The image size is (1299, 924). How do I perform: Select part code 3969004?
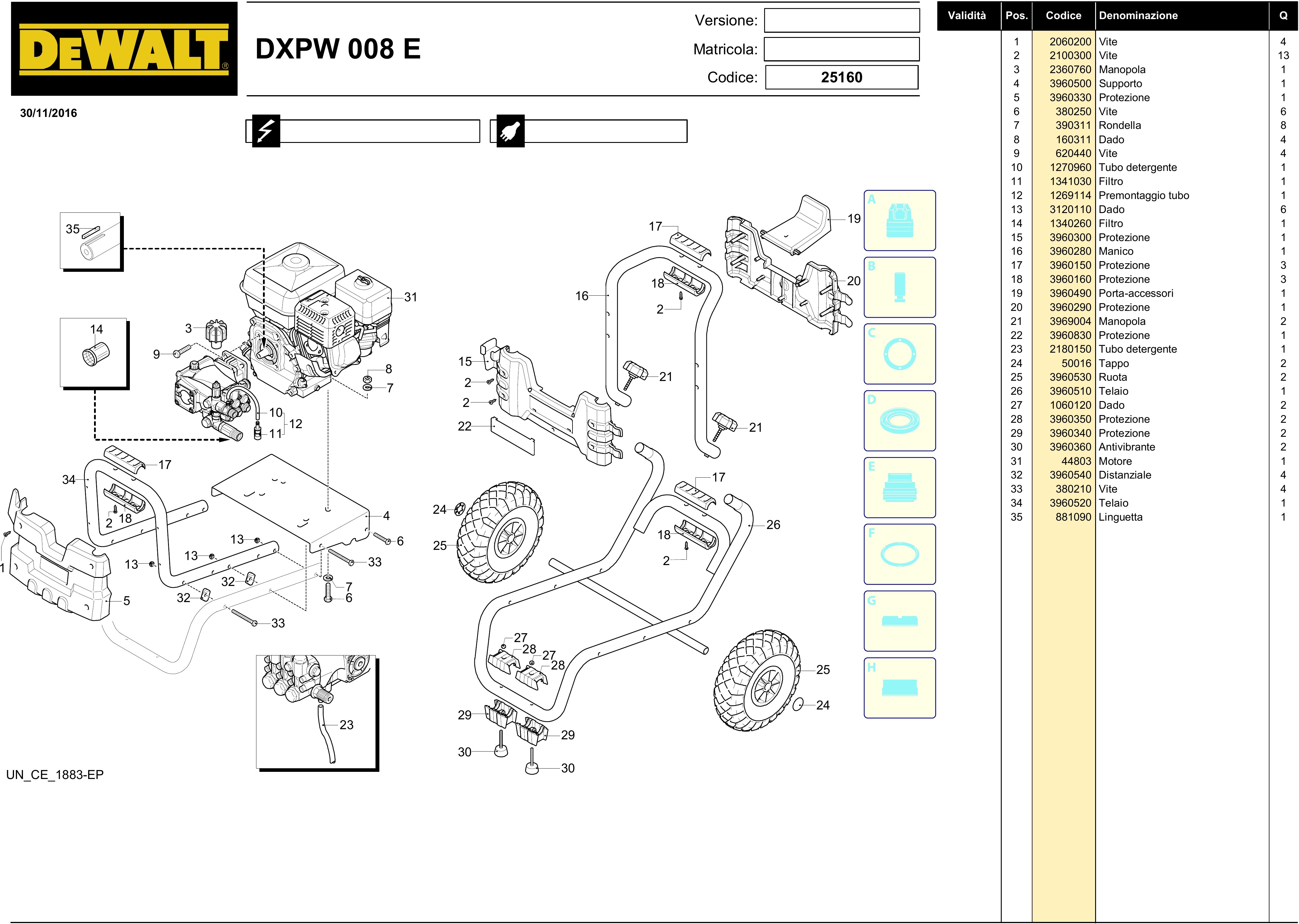(1070, 321)
